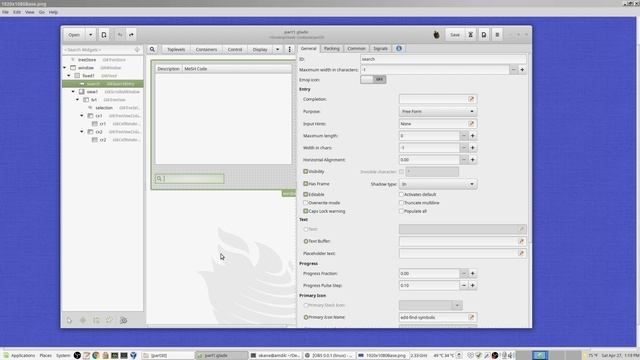Open the Shadow type dropdown
The image size is (640, 360).
coord(438,184)
